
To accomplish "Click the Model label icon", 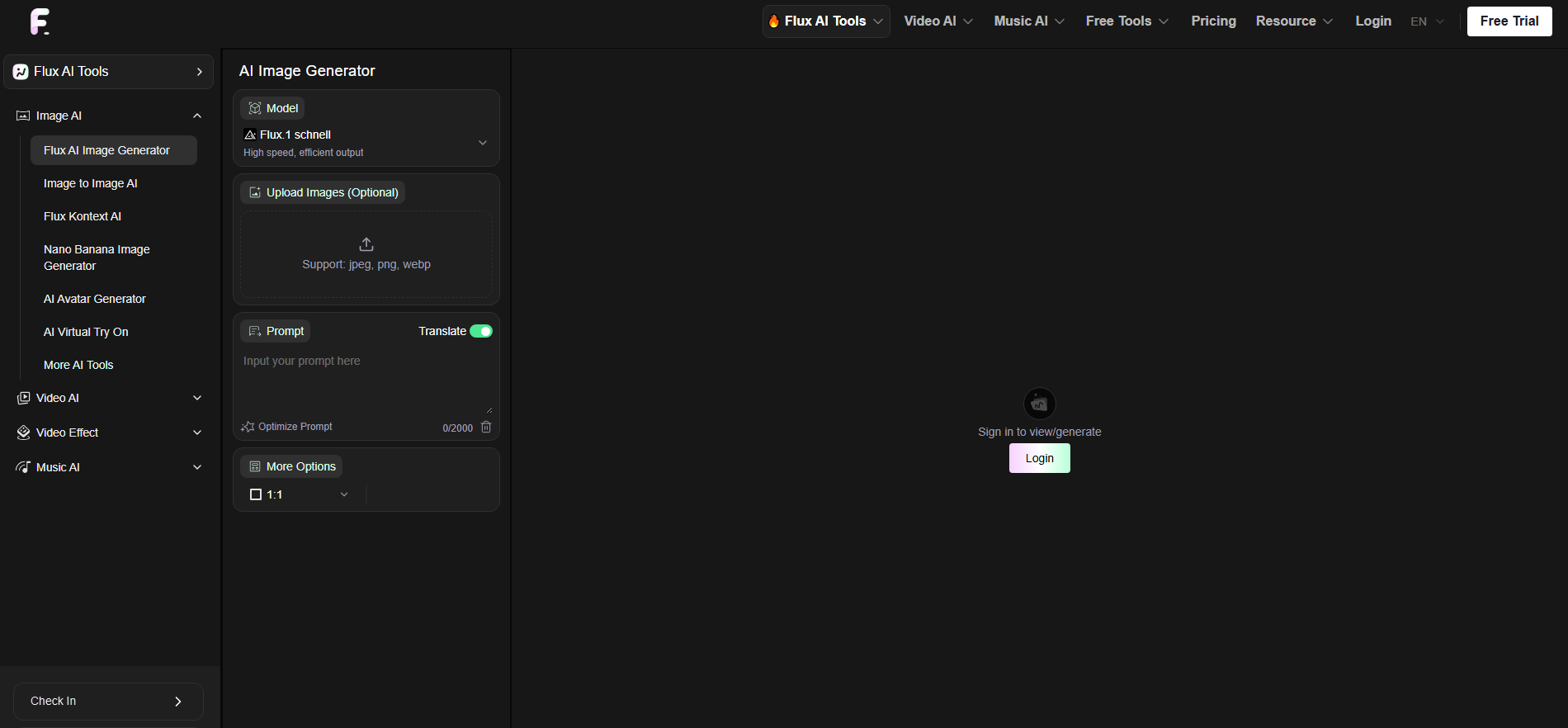I will [x=255, y=108].
